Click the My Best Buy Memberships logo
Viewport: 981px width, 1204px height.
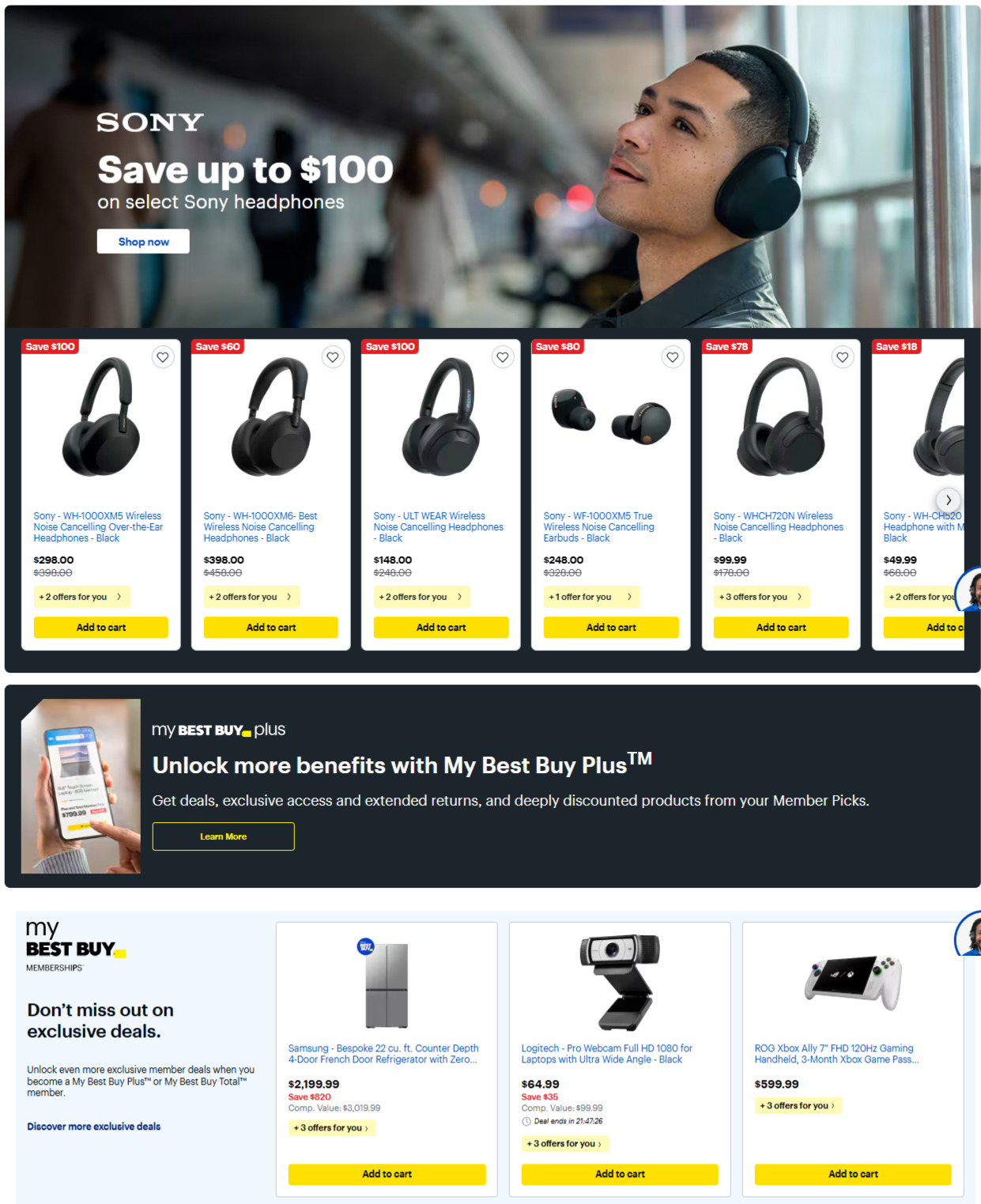click(75, 945)
